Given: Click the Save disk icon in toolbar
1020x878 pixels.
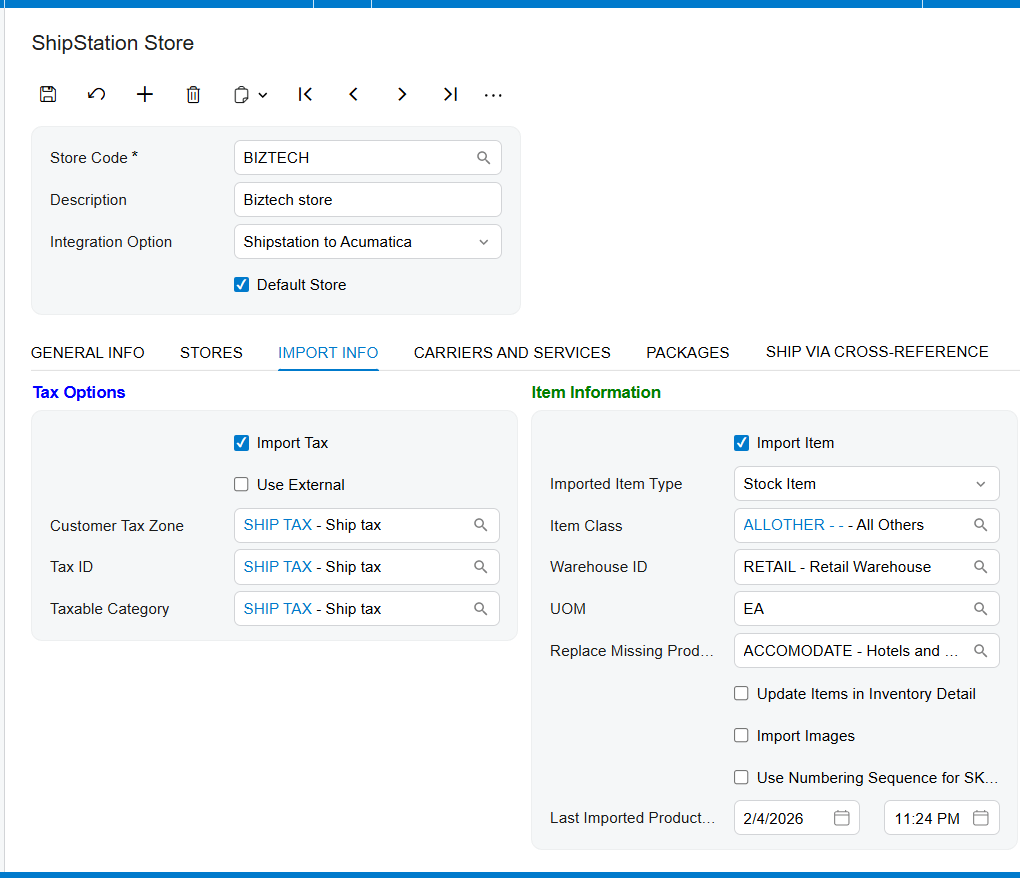Looking at the screenshot, I should [x=48, y=94].
